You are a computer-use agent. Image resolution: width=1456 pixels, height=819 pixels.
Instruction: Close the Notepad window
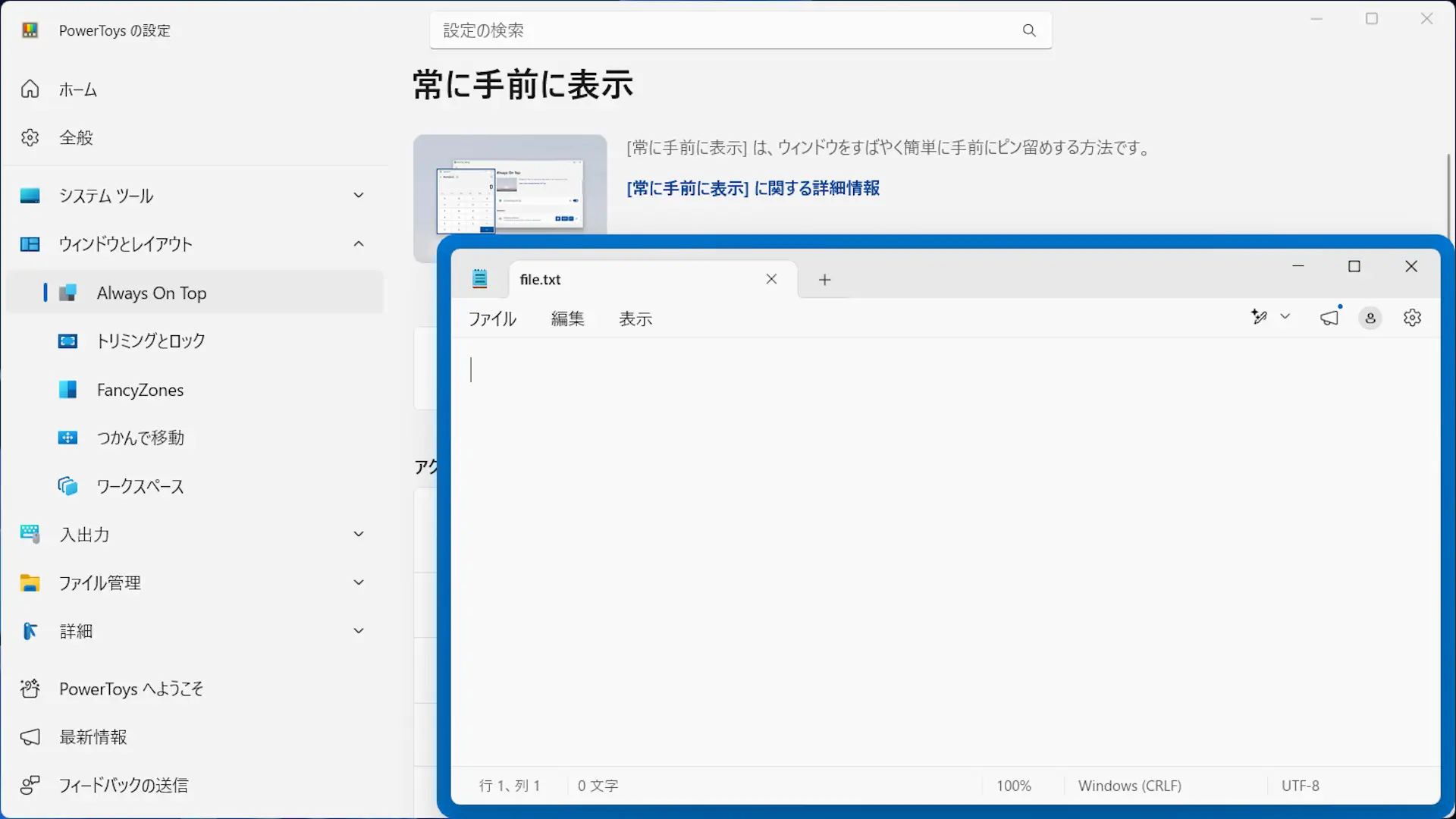click(x=1411, y=266)
